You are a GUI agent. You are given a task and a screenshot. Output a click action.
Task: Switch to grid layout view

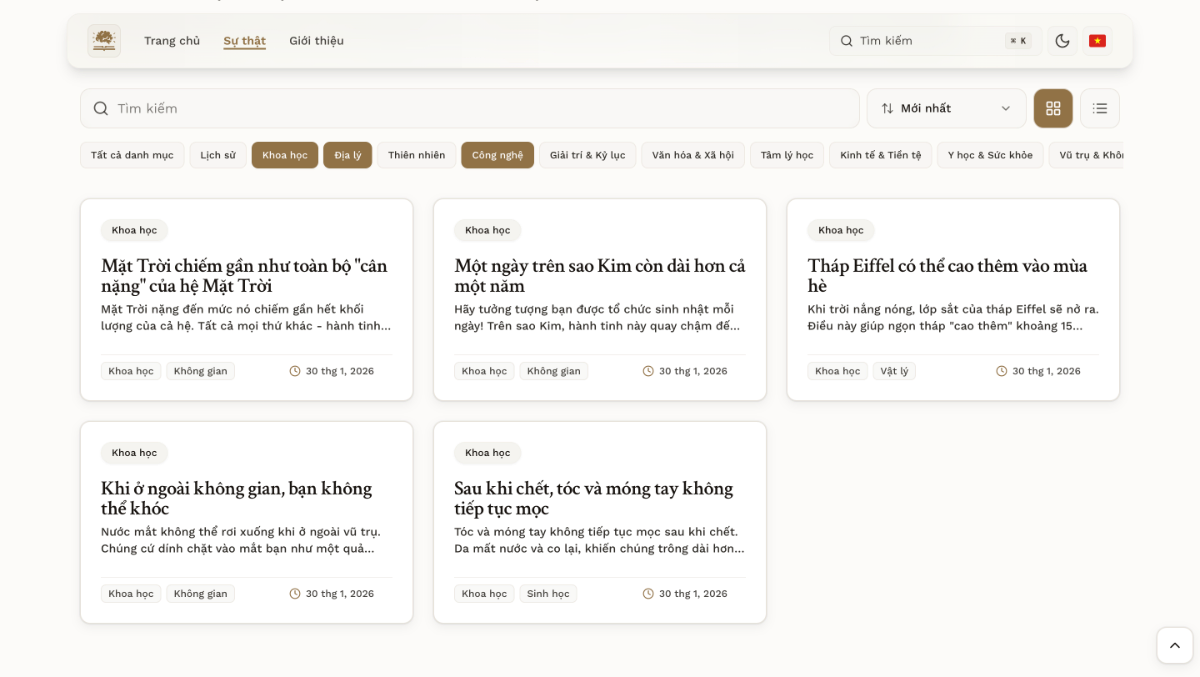click(1053, 108)
